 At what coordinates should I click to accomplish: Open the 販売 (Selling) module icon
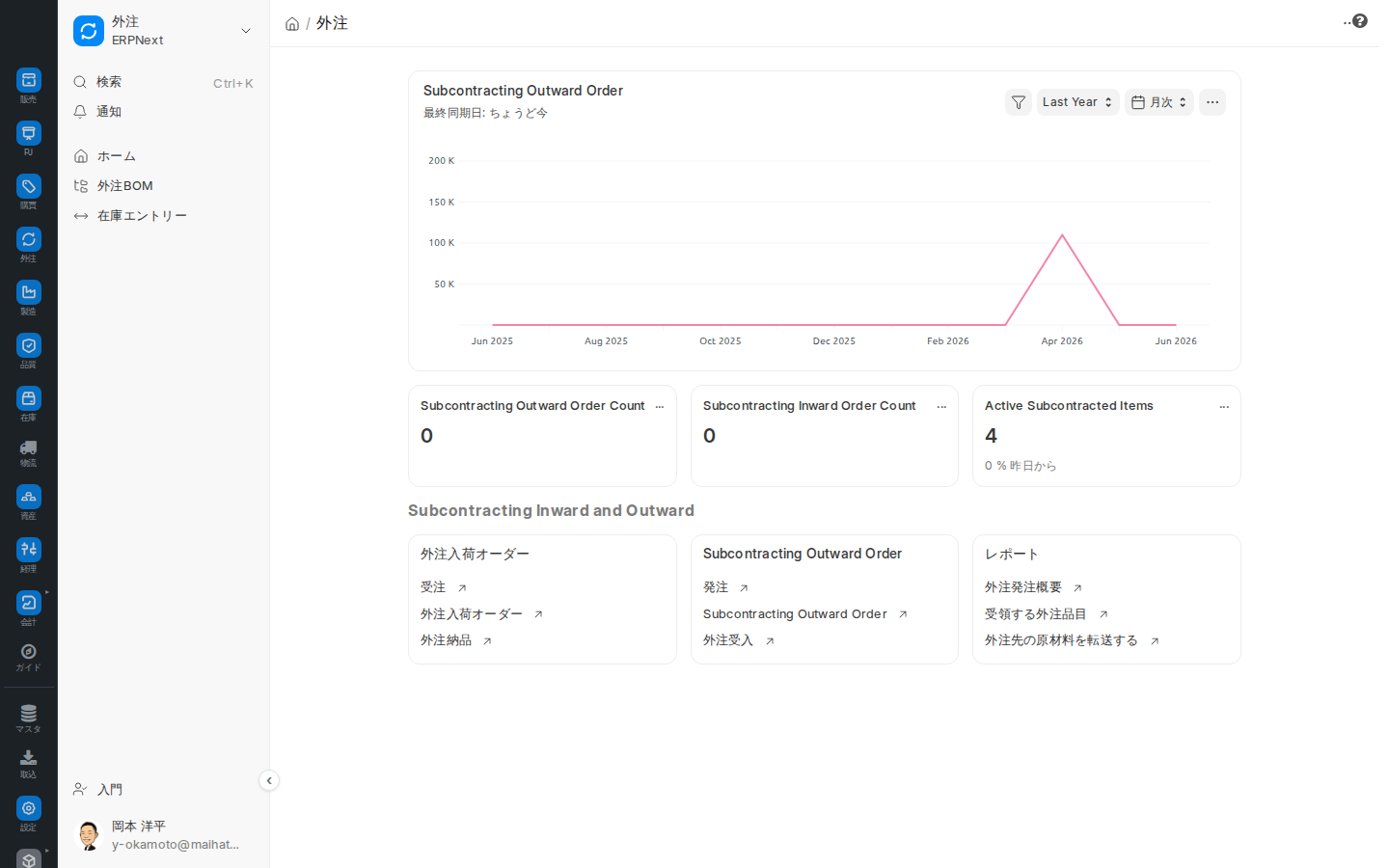[x=29, y=80]
